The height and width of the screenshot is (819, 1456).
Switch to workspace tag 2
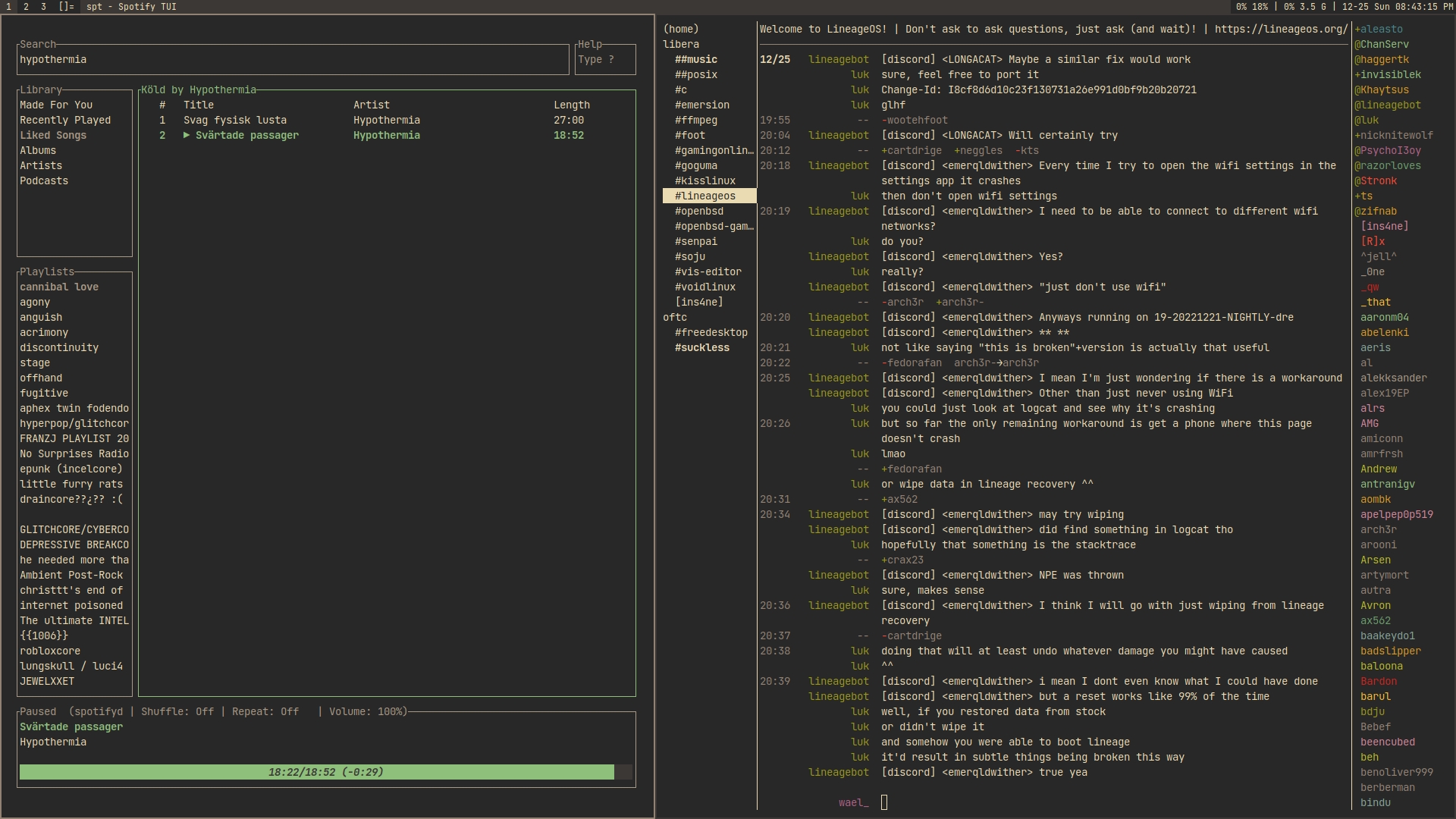click(26, 6)
